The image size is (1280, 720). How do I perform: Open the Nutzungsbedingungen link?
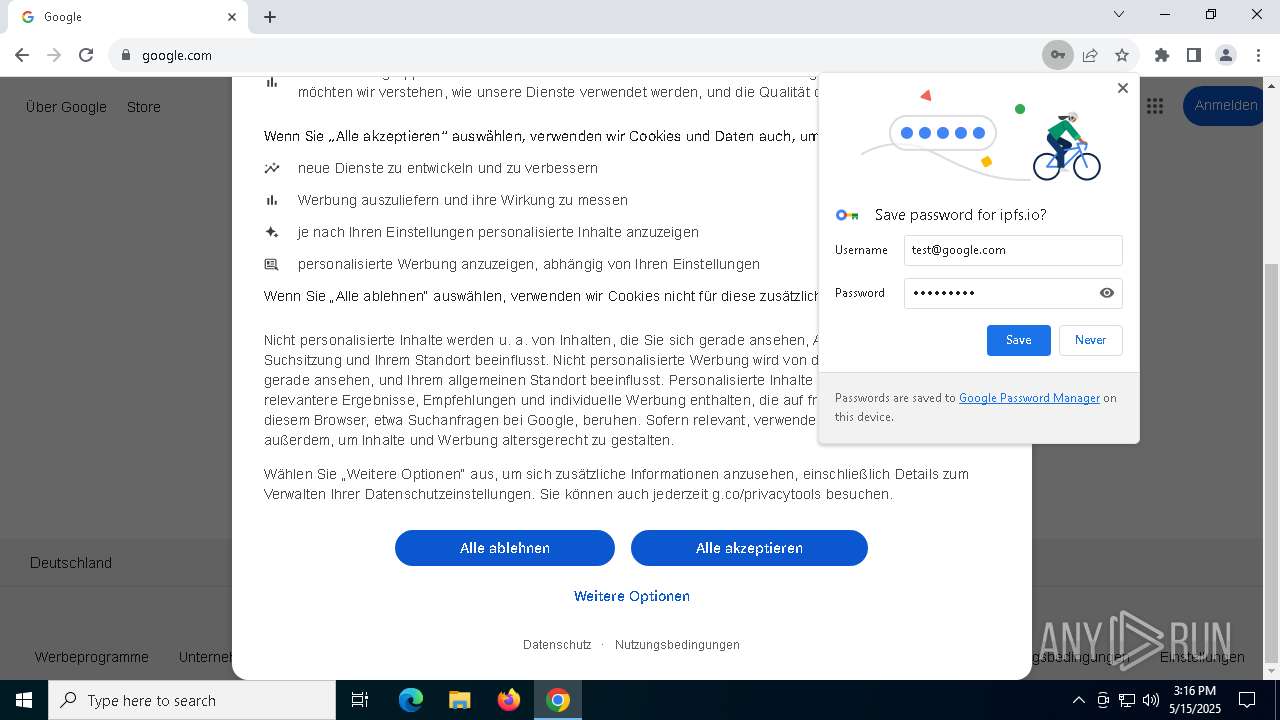(x=677, y=645)
